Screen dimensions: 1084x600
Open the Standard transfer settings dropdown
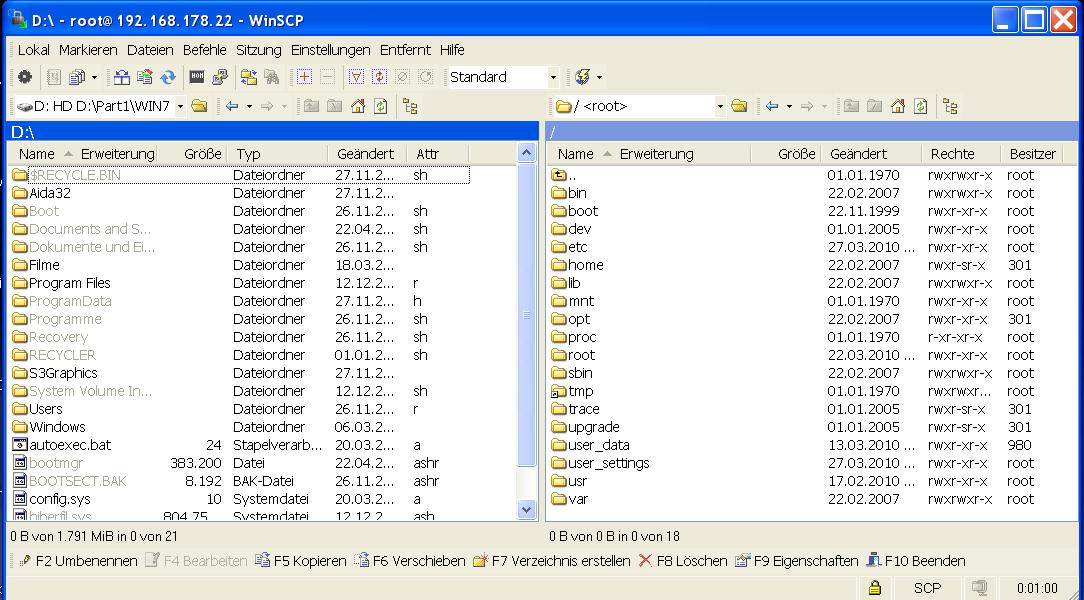(x=553, y=77)
